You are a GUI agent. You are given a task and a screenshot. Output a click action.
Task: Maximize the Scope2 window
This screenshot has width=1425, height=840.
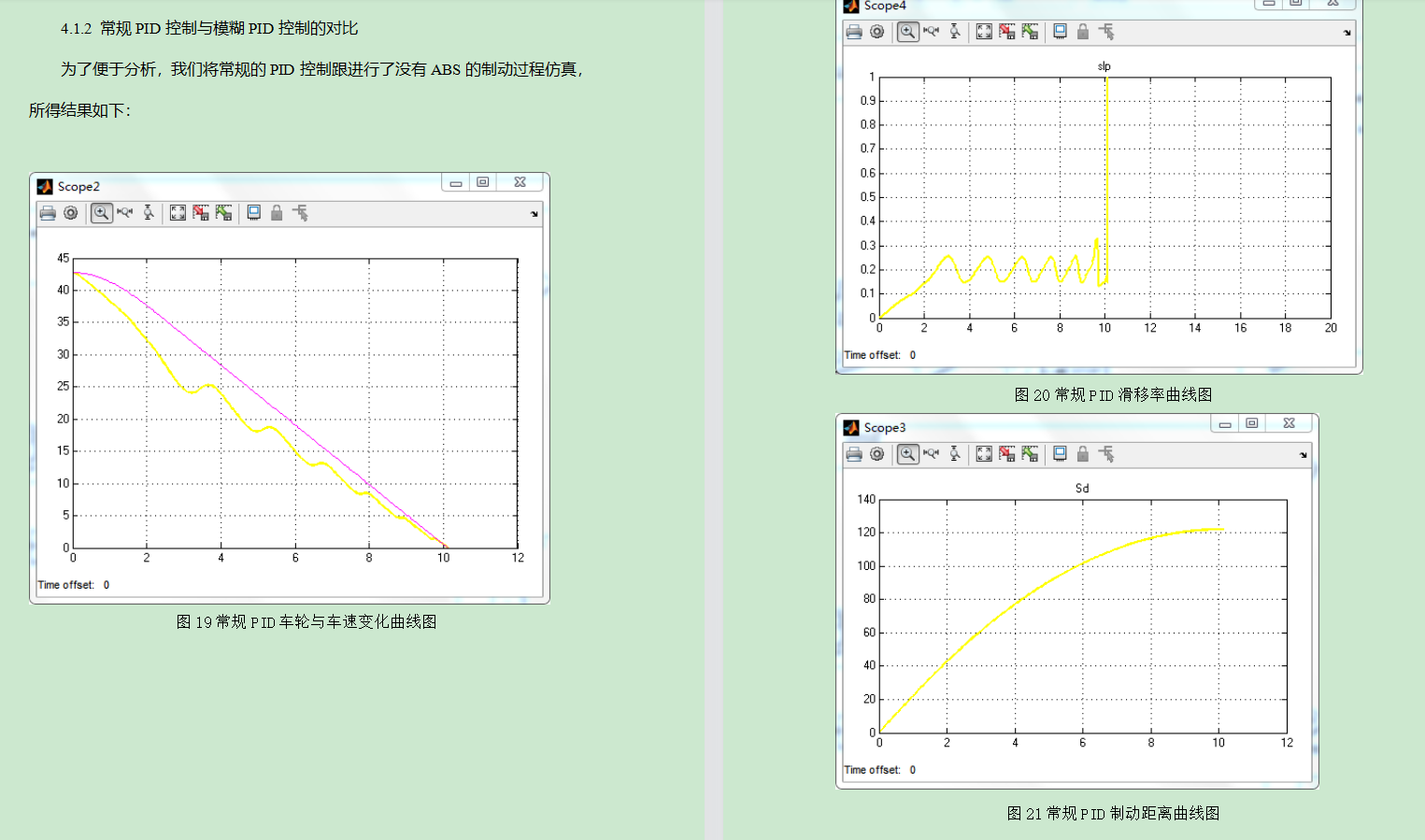pyautogui.click(x=482, y=183)
